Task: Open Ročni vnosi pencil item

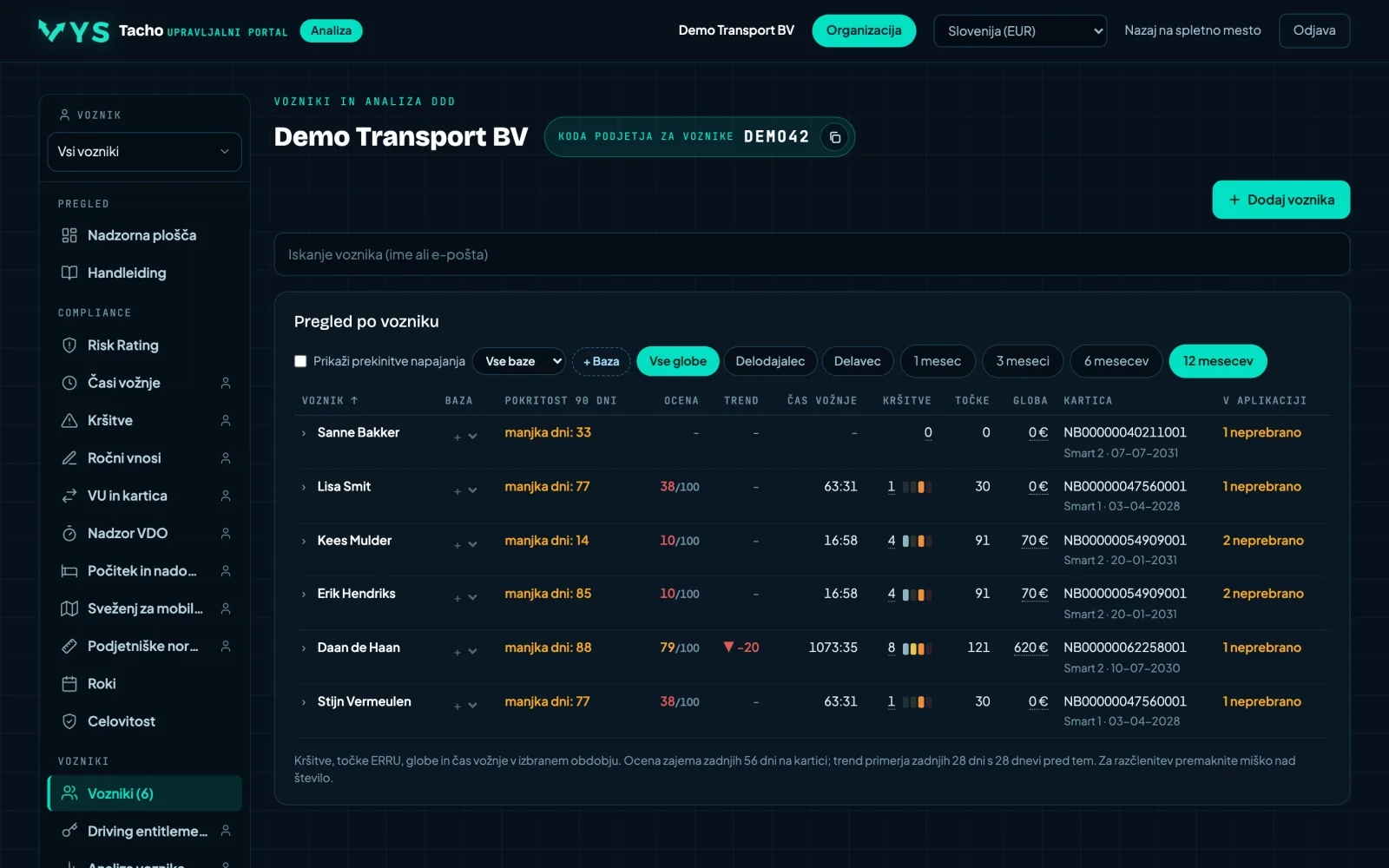Action: [144, 458]
